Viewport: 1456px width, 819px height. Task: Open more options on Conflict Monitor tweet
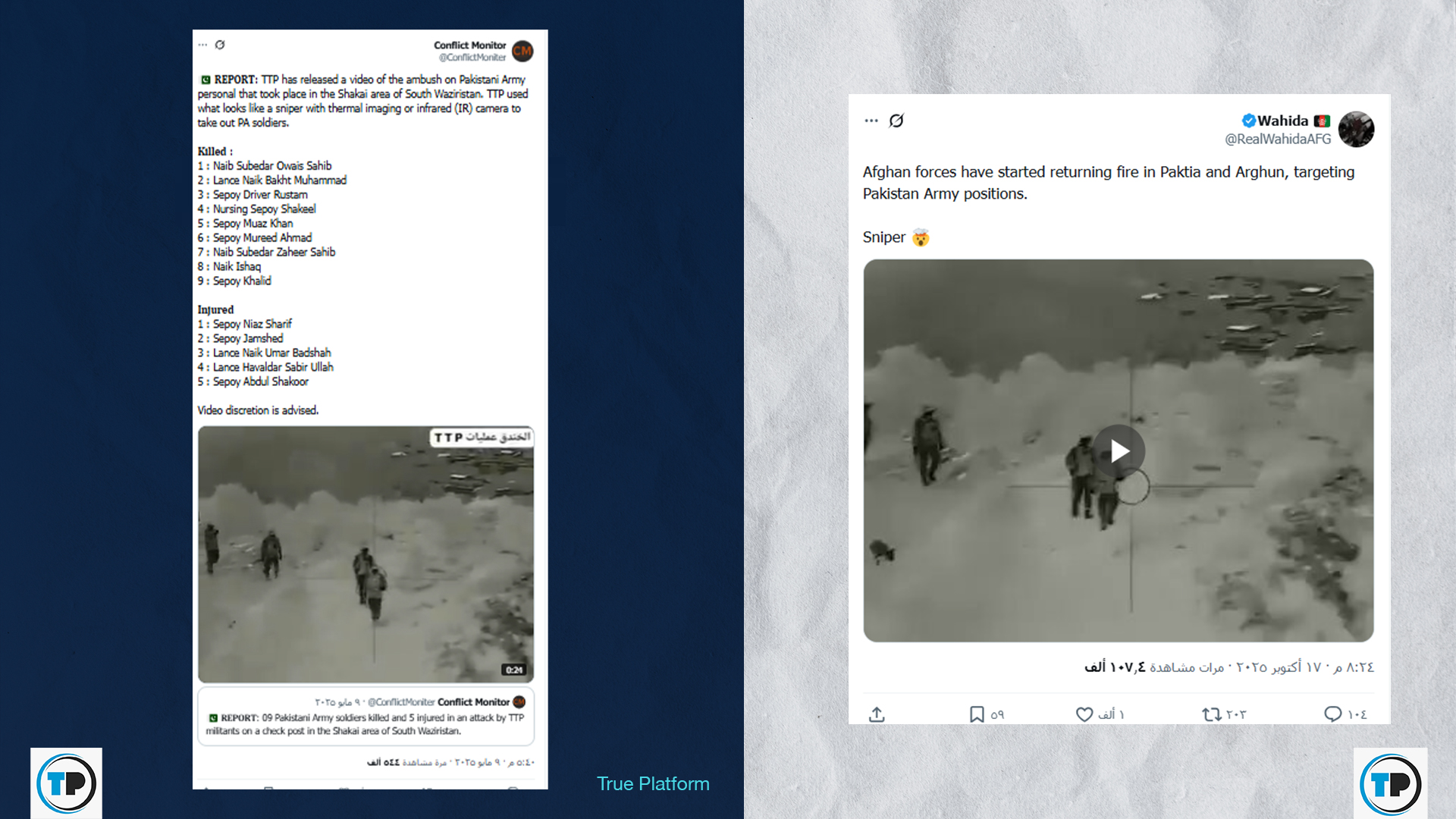pos(202,45)
